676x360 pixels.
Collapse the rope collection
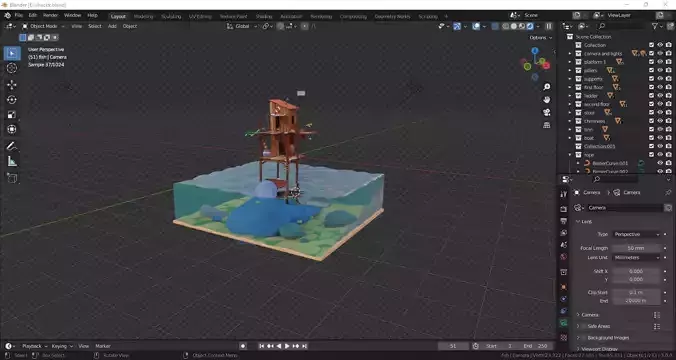click(x=570, y=155)
